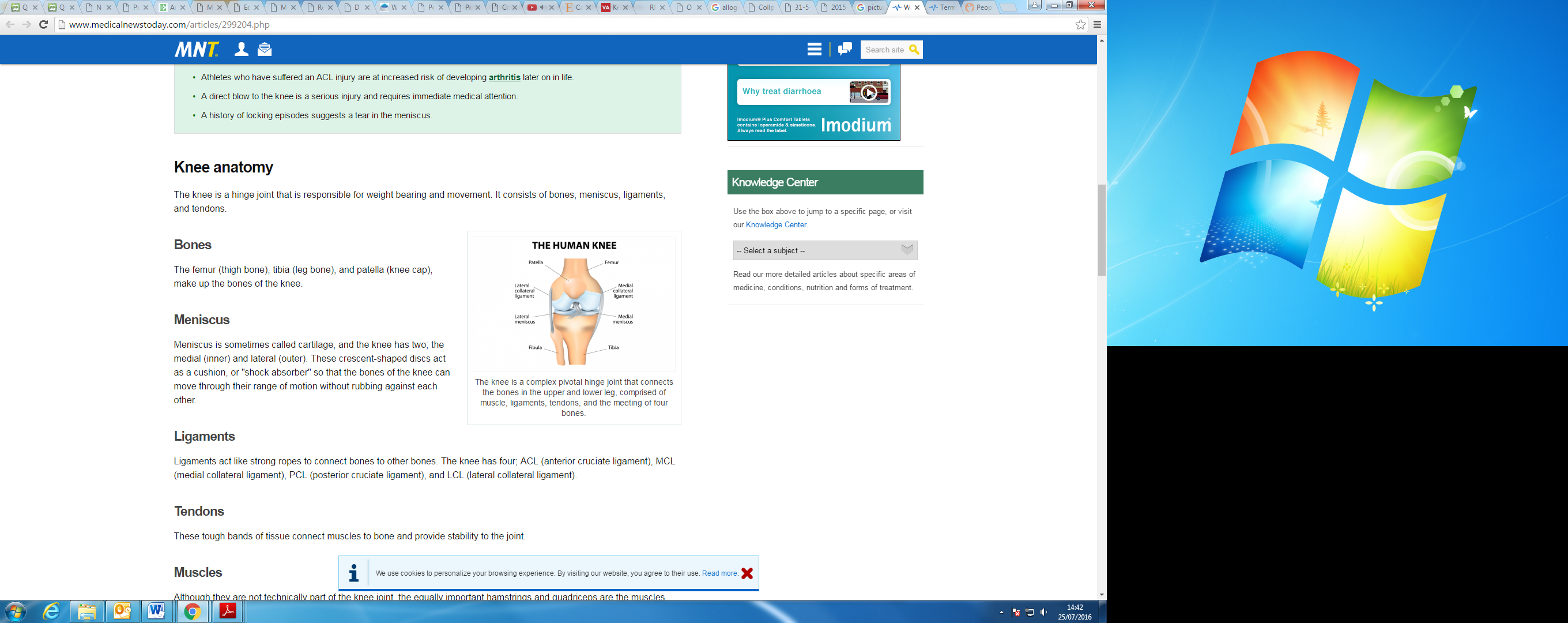Open Microsoft Word from the taskbar
Image resolution: width=1568 pixels, height=623 pixels.
[156, 611]
